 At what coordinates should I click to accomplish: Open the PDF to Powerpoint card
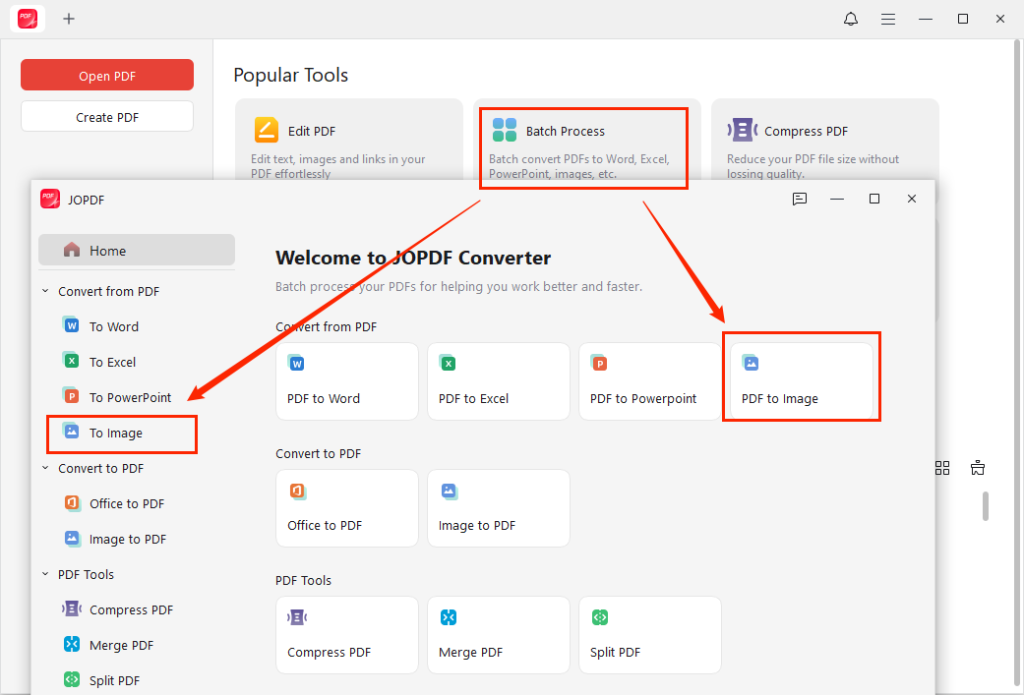click(650, 381)
